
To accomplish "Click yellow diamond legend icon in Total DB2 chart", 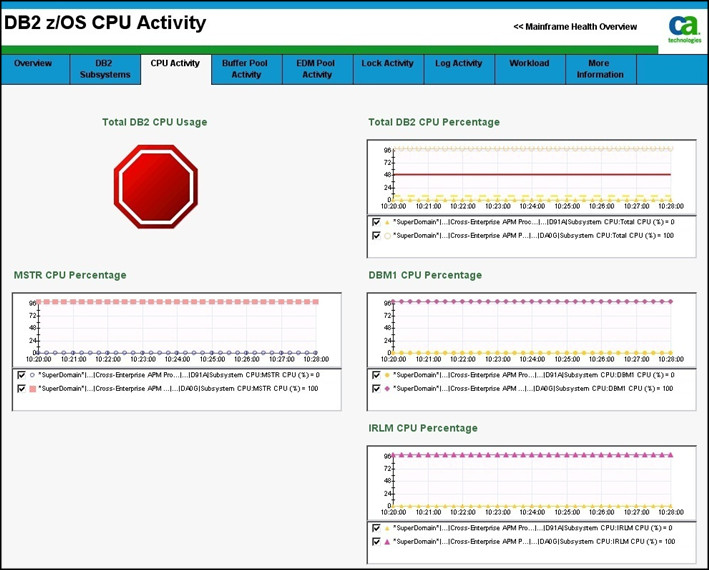I will pos(387,222).
